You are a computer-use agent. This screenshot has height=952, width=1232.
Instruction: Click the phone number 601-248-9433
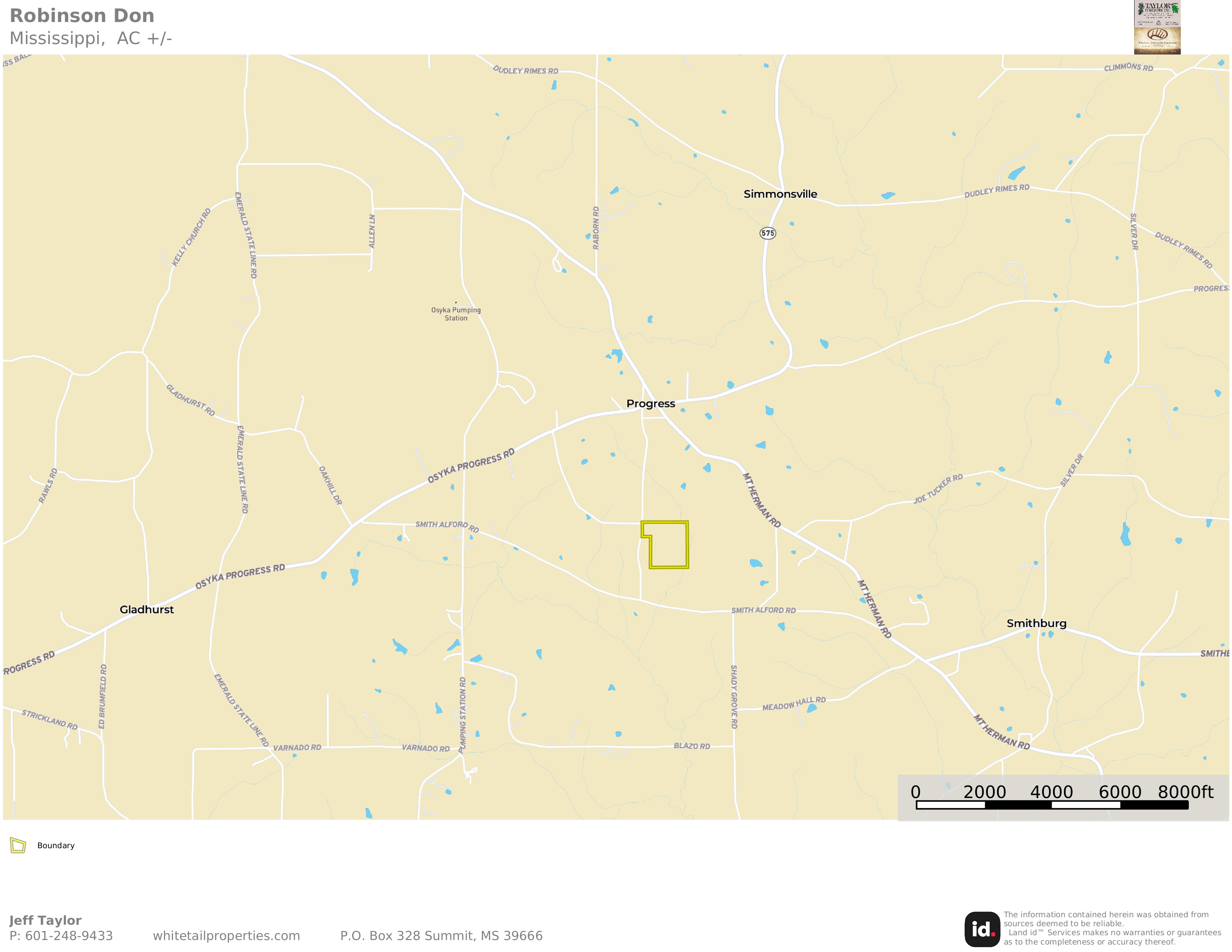(69, 936)
